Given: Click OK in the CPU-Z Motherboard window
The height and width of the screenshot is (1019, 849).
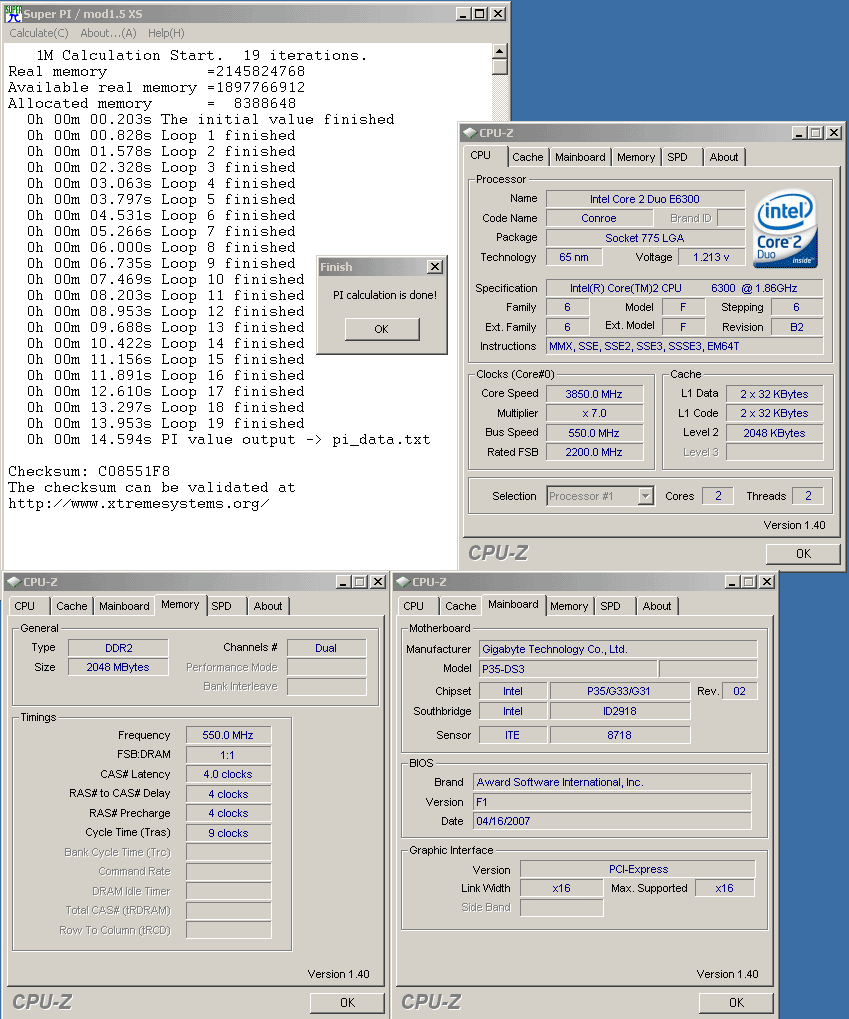Looking at the screenshot, I should click(735, 1001).
